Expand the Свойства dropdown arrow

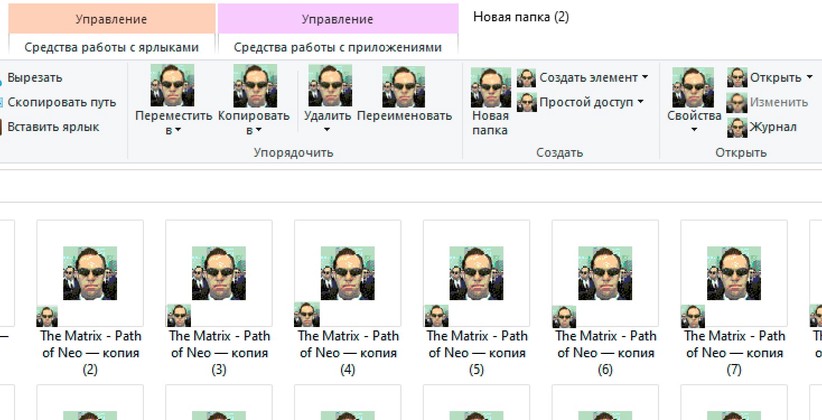694,130
